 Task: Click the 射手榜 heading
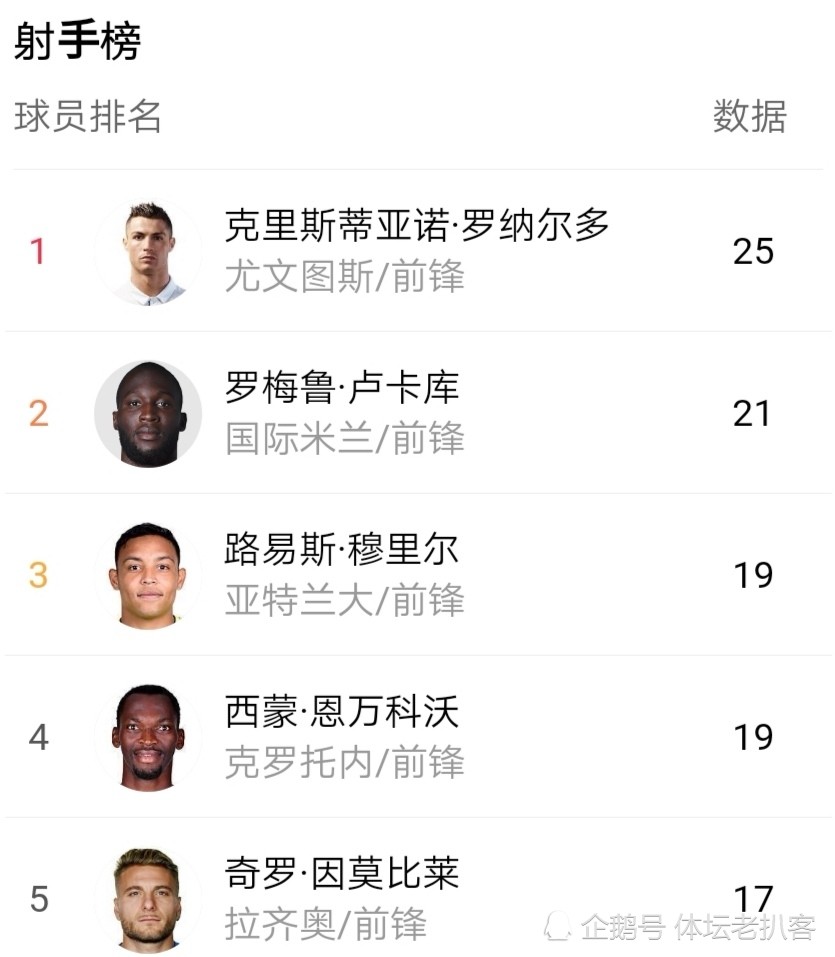[x=78, y=41]
